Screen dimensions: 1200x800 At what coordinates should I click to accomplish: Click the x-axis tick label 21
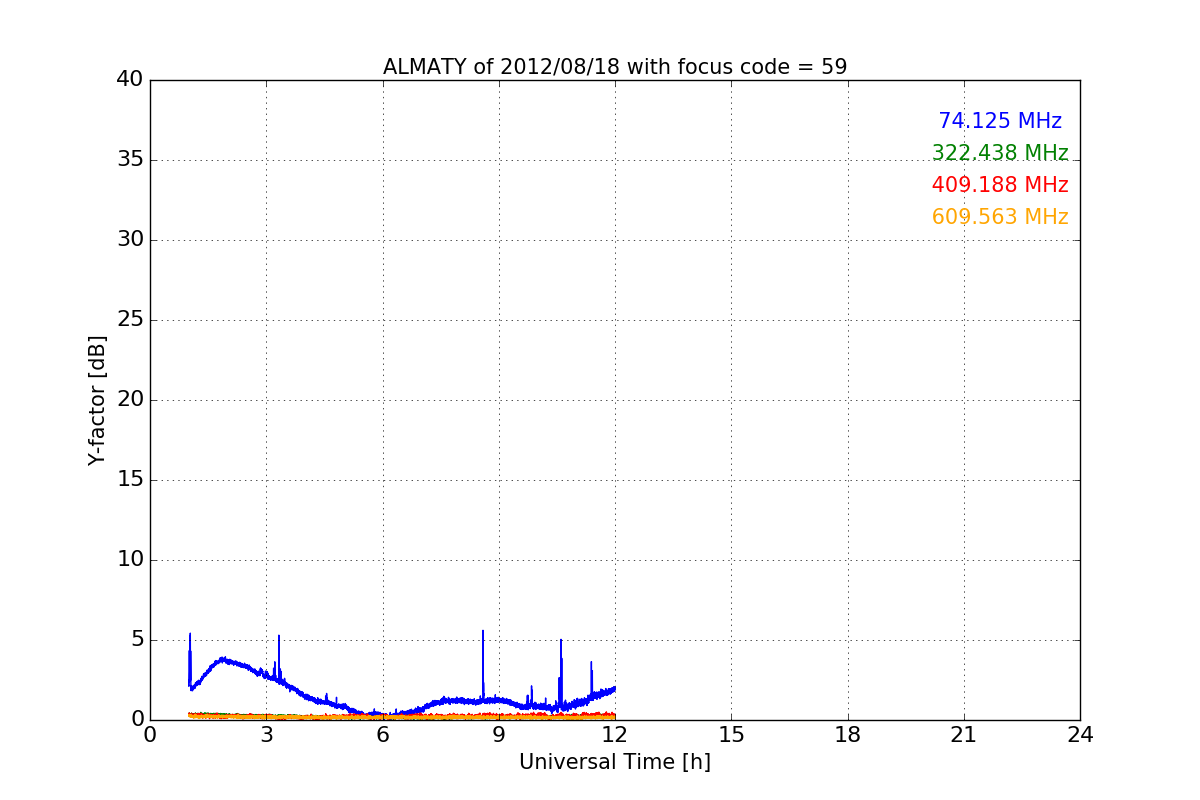point(964,735)
